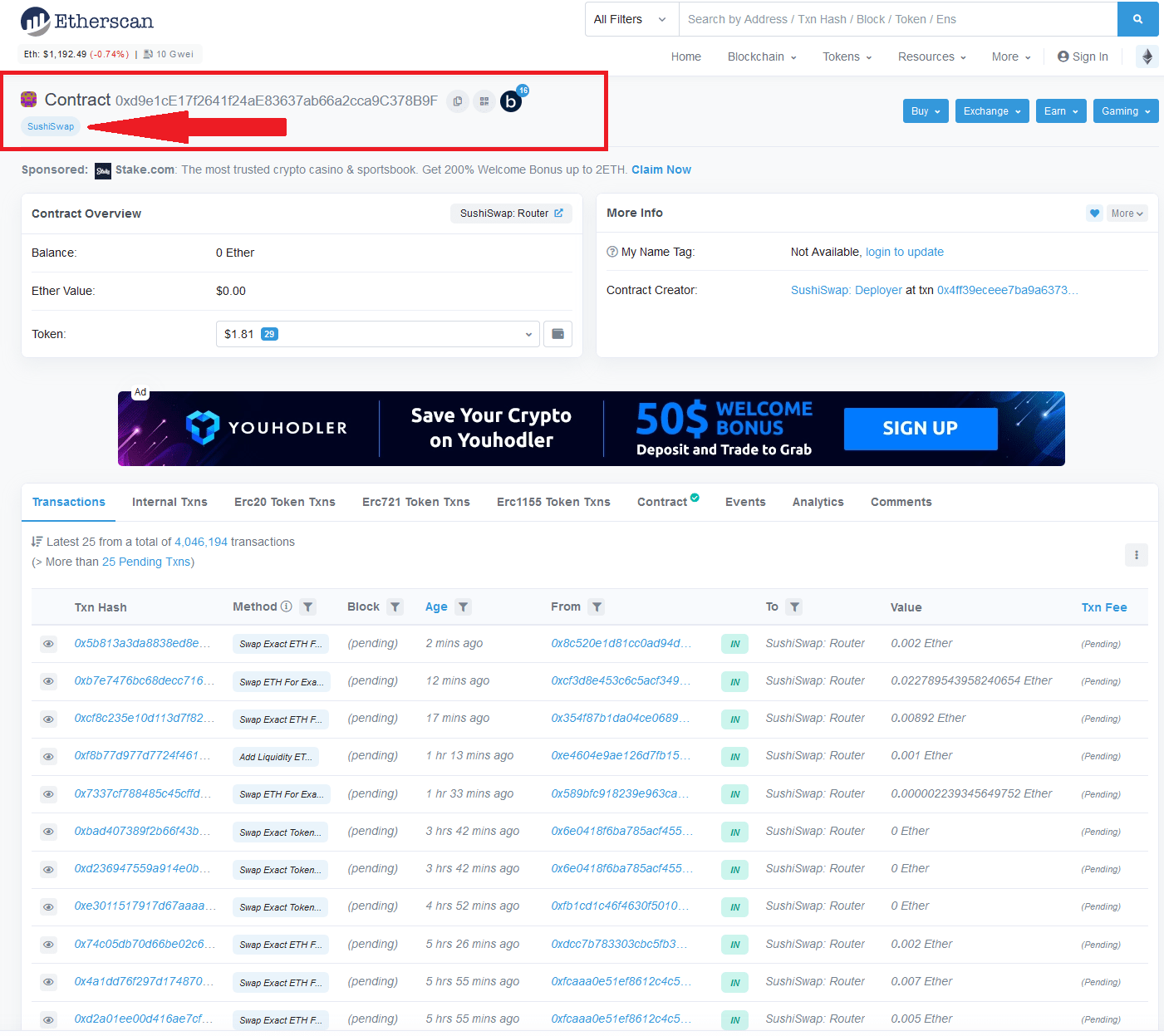Expand the All Filters dropdown

[631, 19]
